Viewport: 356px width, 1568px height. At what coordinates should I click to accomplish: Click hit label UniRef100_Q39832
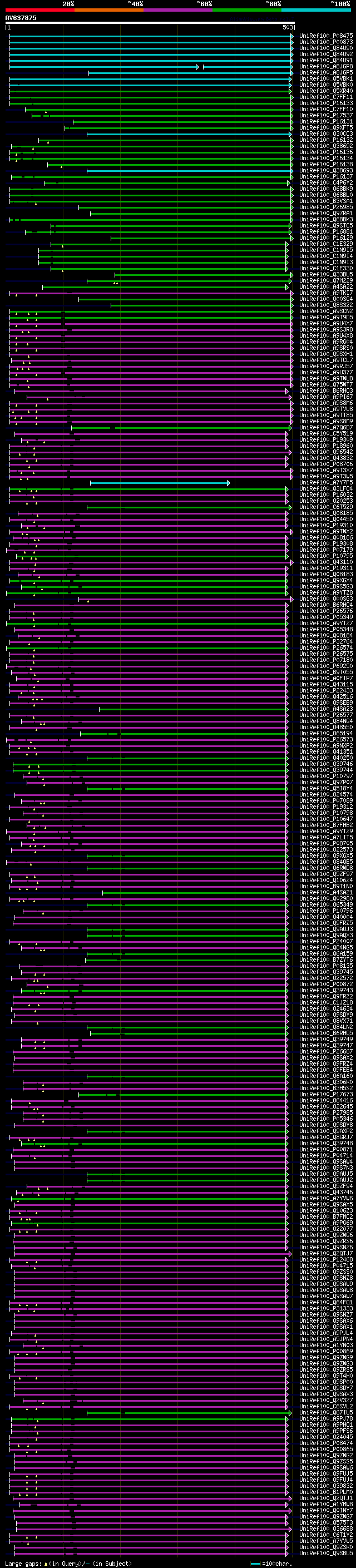tap(326, 1486)
